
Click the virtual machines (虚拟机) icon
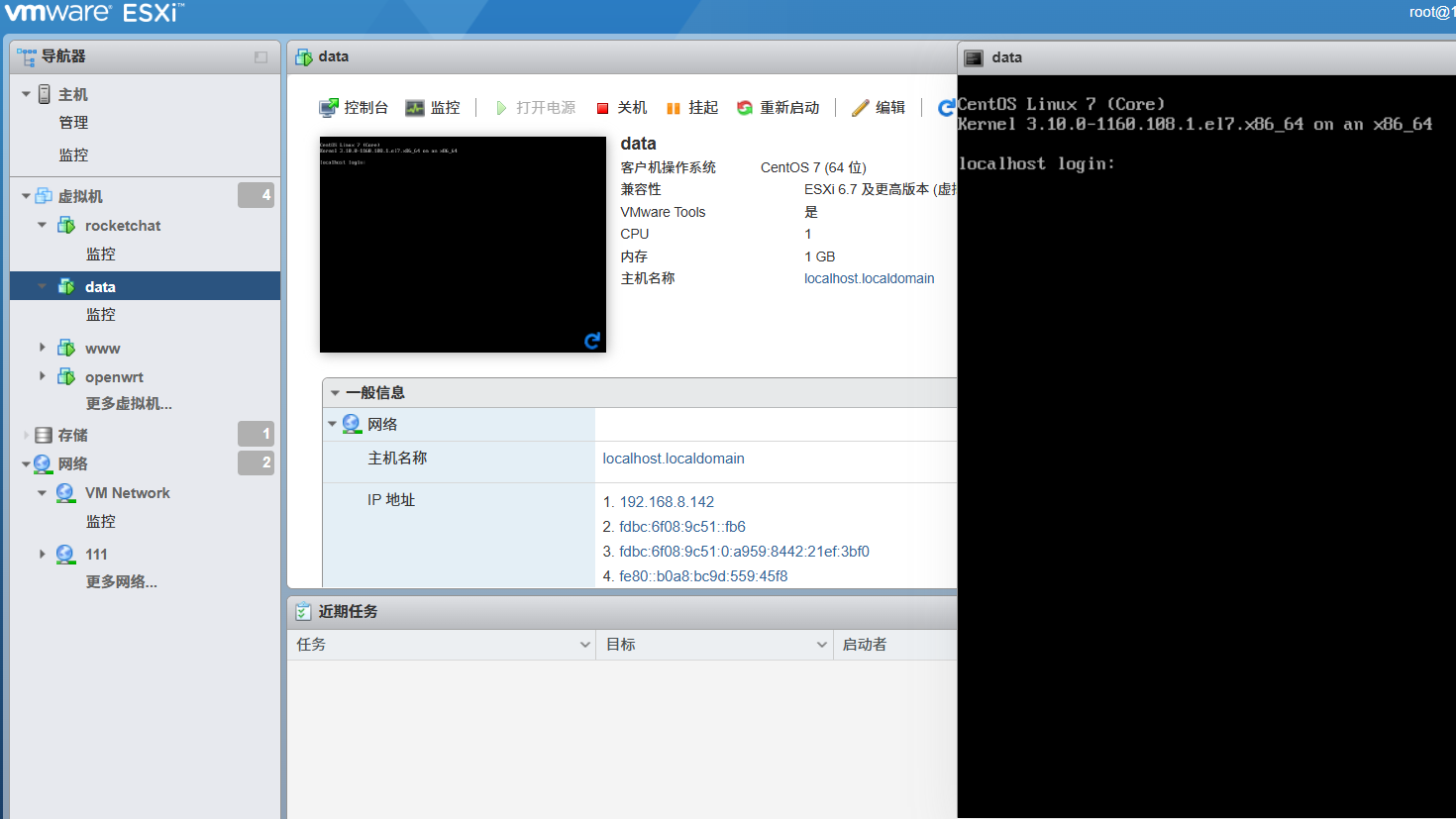44,196
